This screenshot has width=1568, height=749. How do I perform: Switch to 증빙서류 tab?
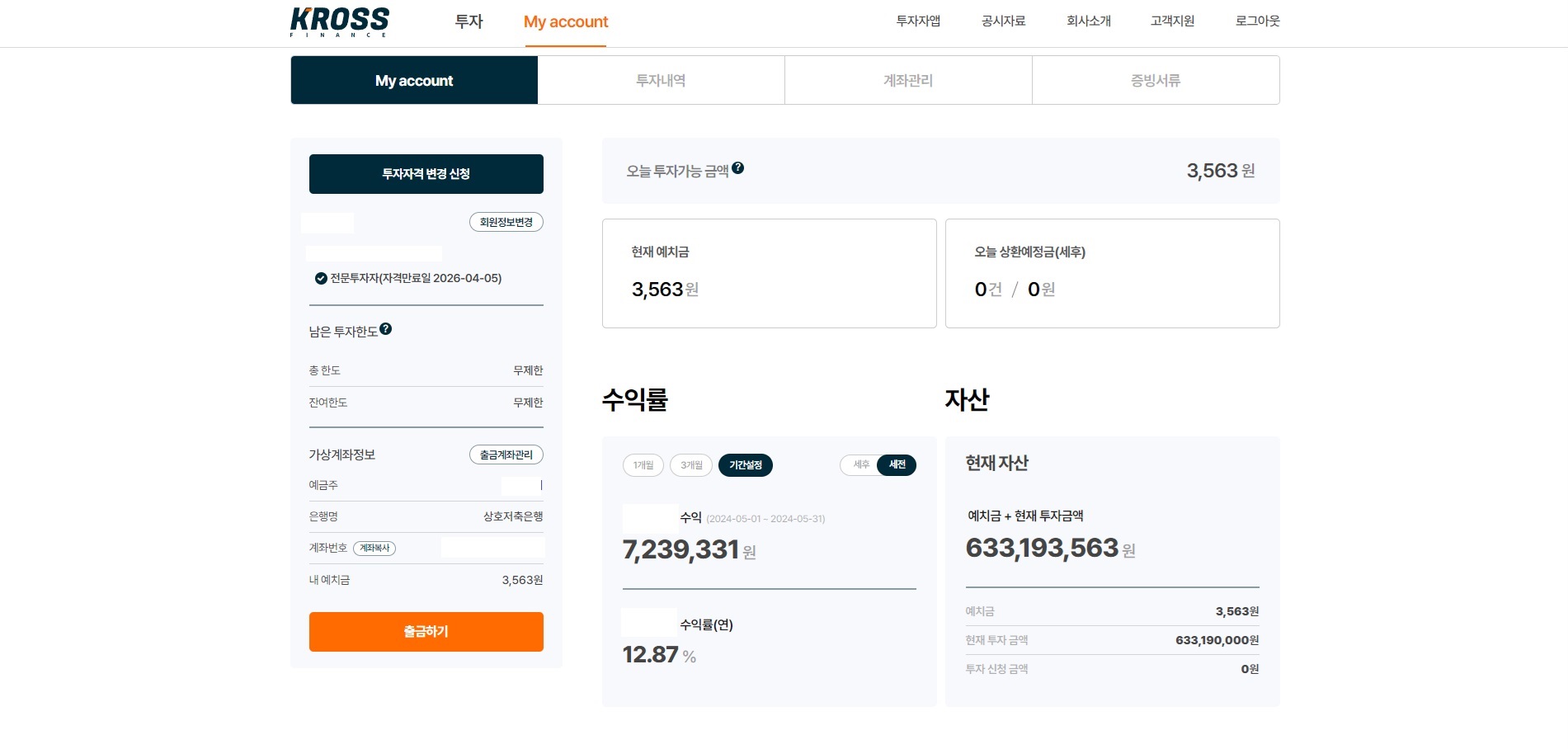click(1156, 80)
